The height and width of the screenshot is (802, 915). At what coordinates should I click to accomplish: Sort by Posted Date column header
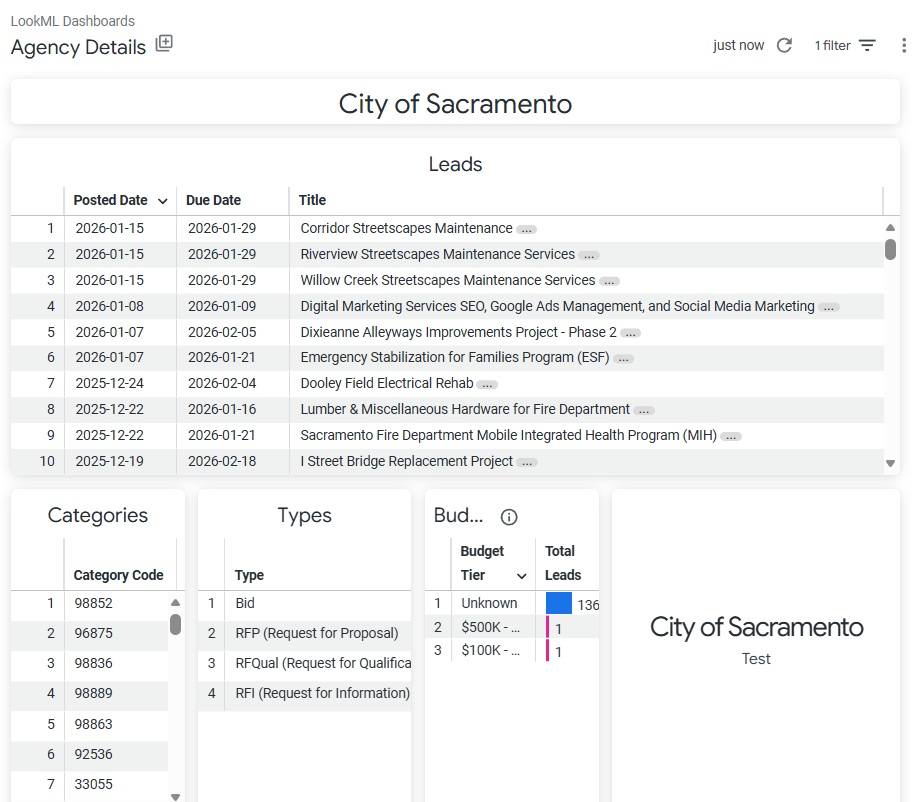[110, 200]
